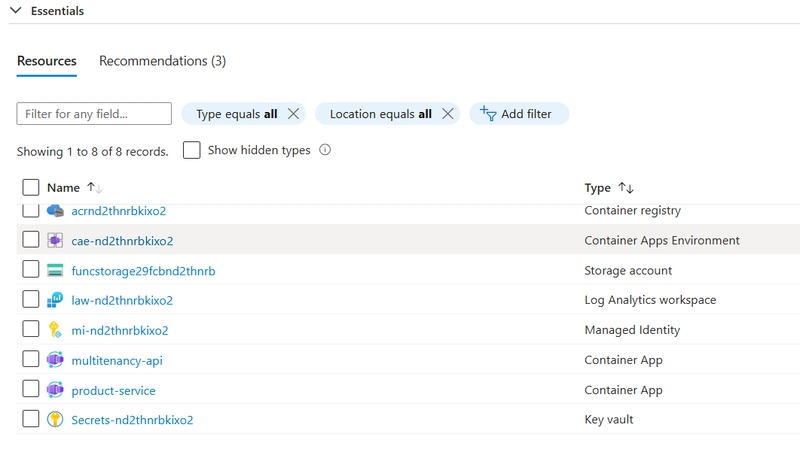Click the 'Key vault' type cell

click(609, 419)
